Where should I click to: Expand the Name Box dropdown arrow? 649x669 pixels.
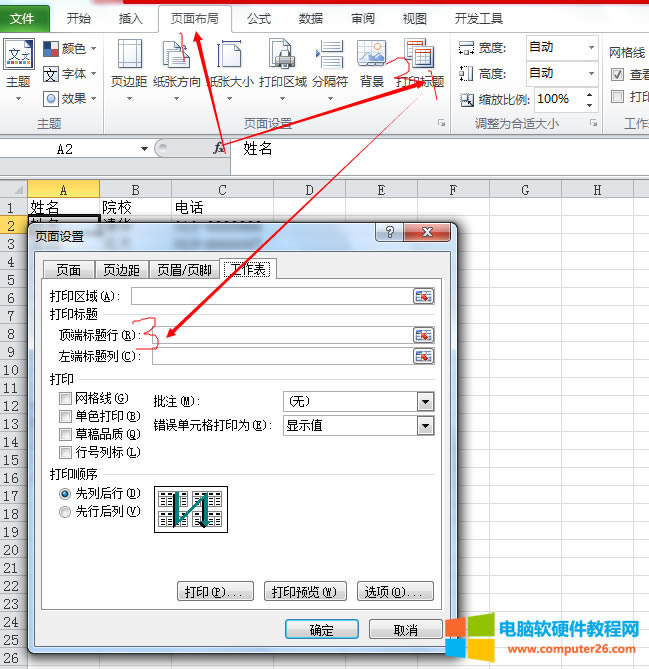tap(144, 149)
